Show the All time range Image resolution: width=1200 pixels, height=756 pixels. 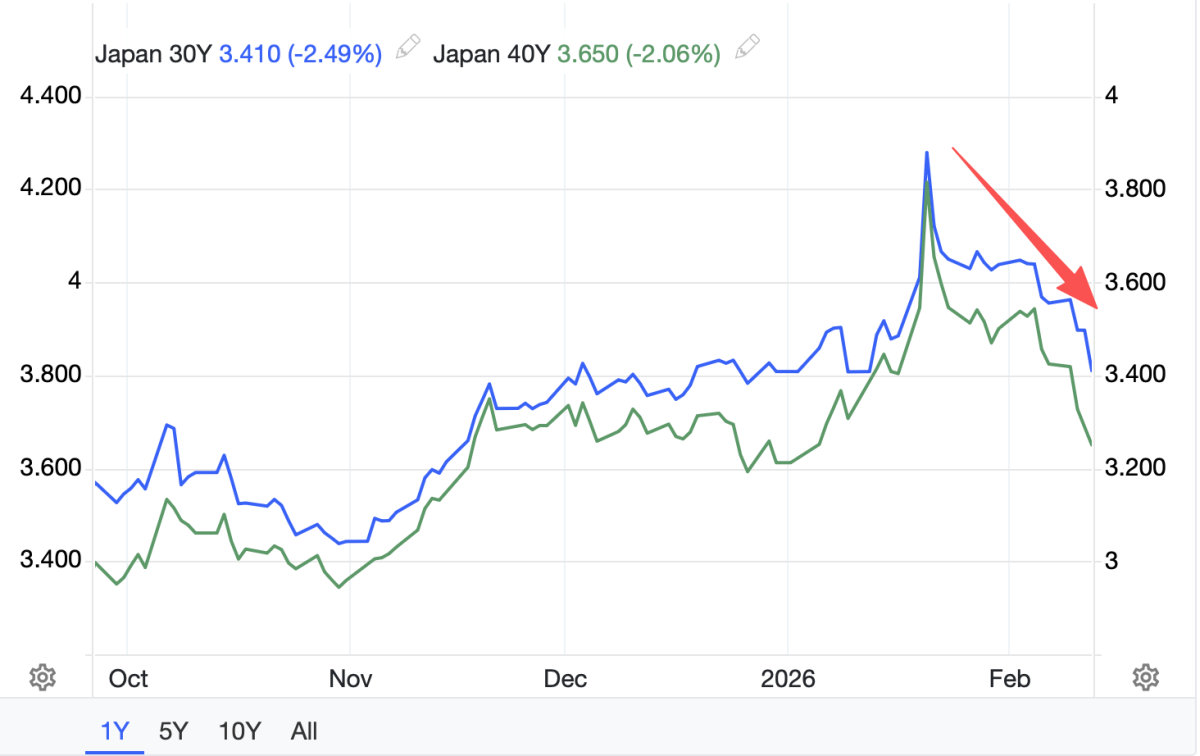(x=304, y=730)
